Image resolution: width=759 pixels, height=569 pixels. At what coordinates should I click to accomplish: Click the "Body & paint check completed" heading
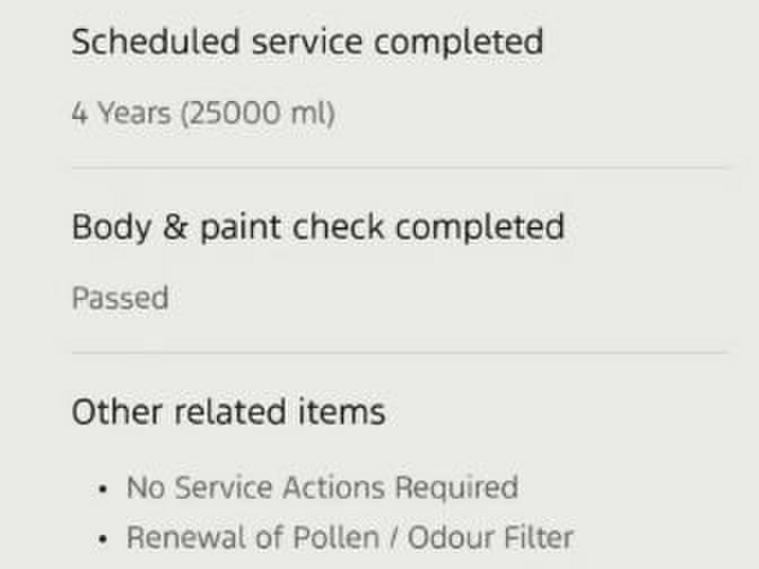click(x=318, y=226)
